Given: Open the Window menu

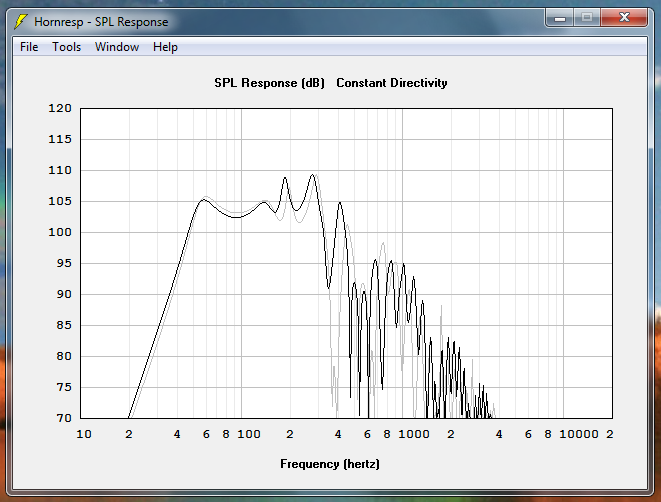Looking at the screenshot, I should (117, 47).
